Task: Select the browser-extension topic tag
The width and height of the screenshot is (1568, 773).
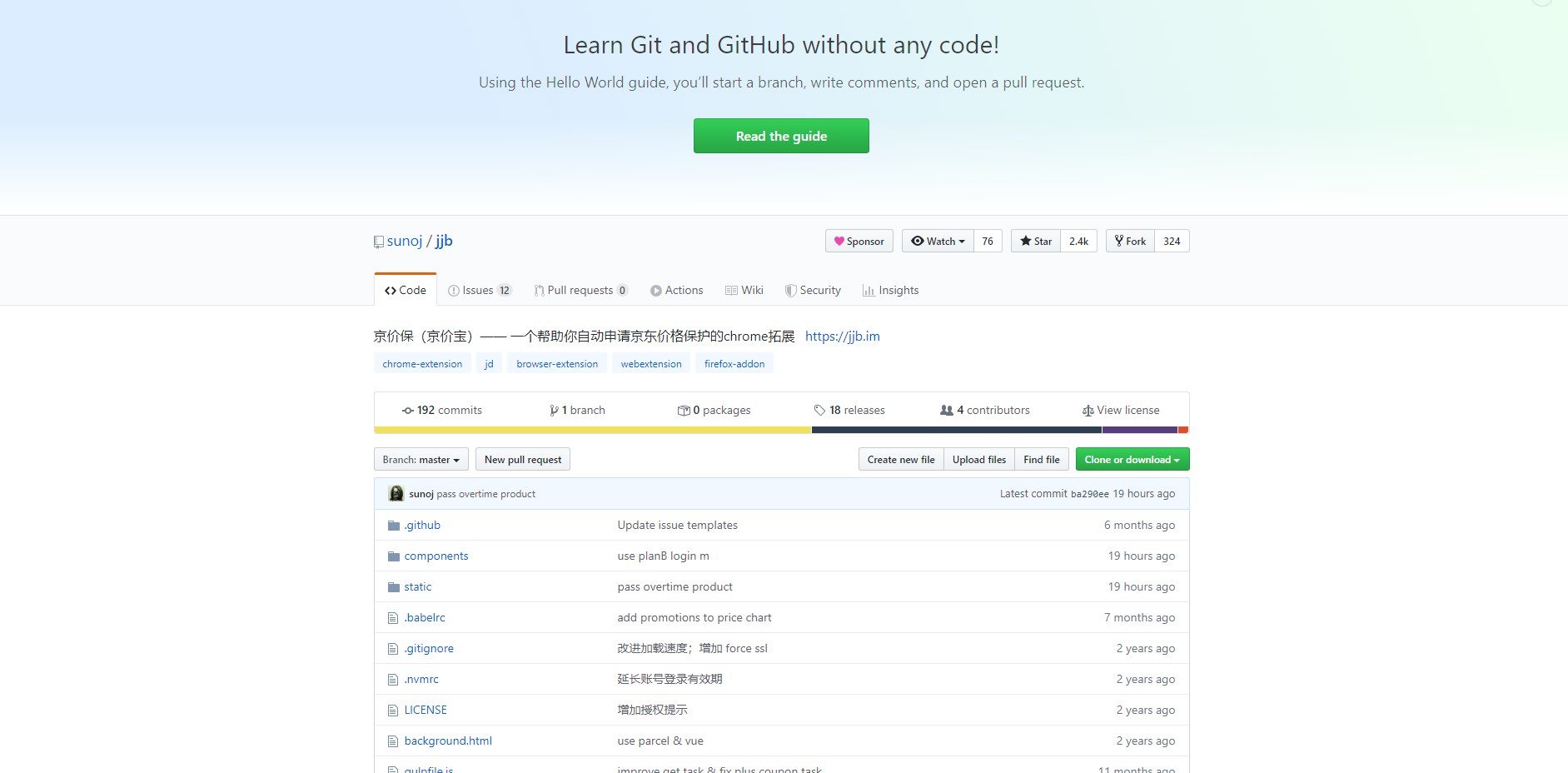Action: tap(557, 364)
